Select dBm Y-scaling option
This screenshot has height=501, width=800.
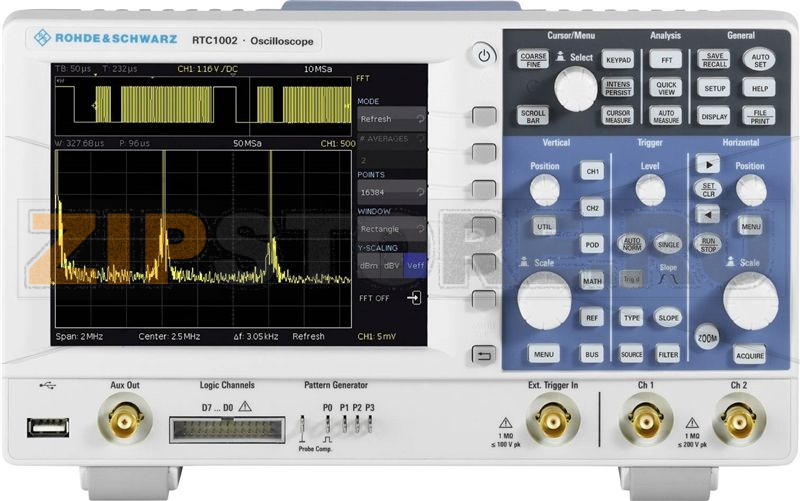point(369,265)
